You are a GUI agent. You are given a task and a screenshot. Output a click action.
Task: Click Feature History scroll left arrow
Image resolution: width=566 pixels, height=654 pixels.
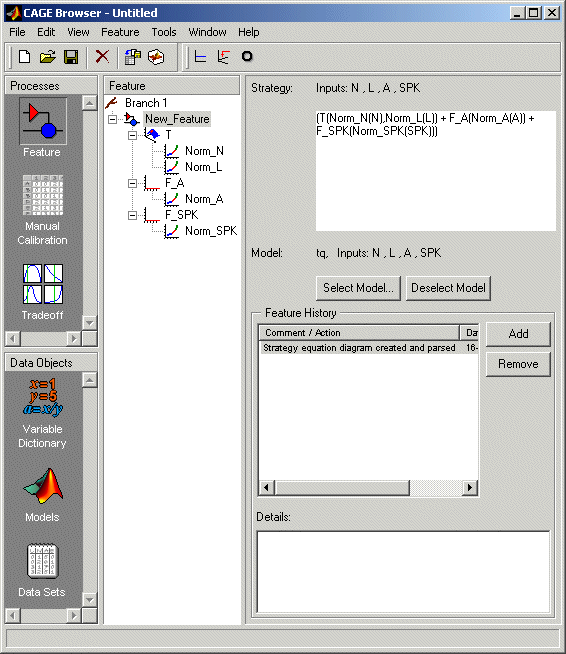click(267, 487)
